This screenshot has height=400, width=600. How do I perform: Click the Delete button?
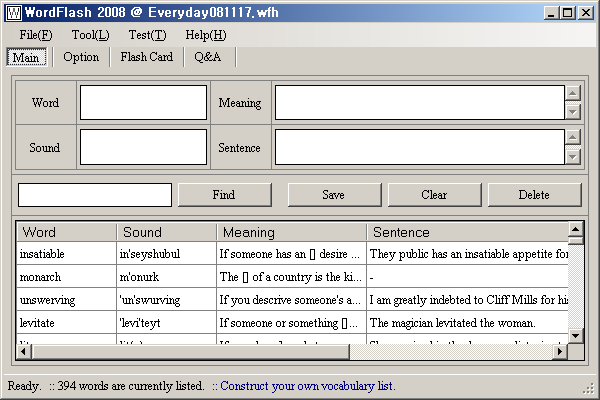pos(535,195)
